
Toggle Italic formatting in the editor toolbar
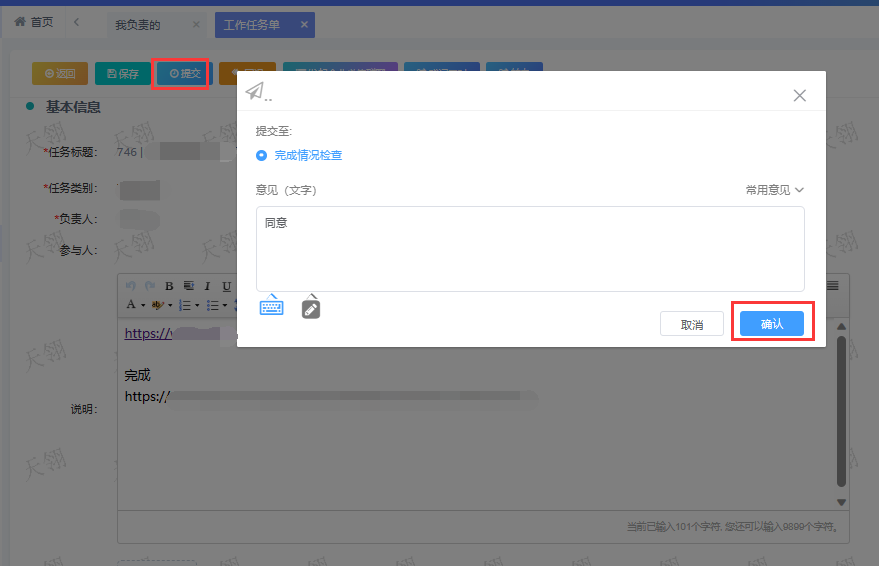coord(208,286)
